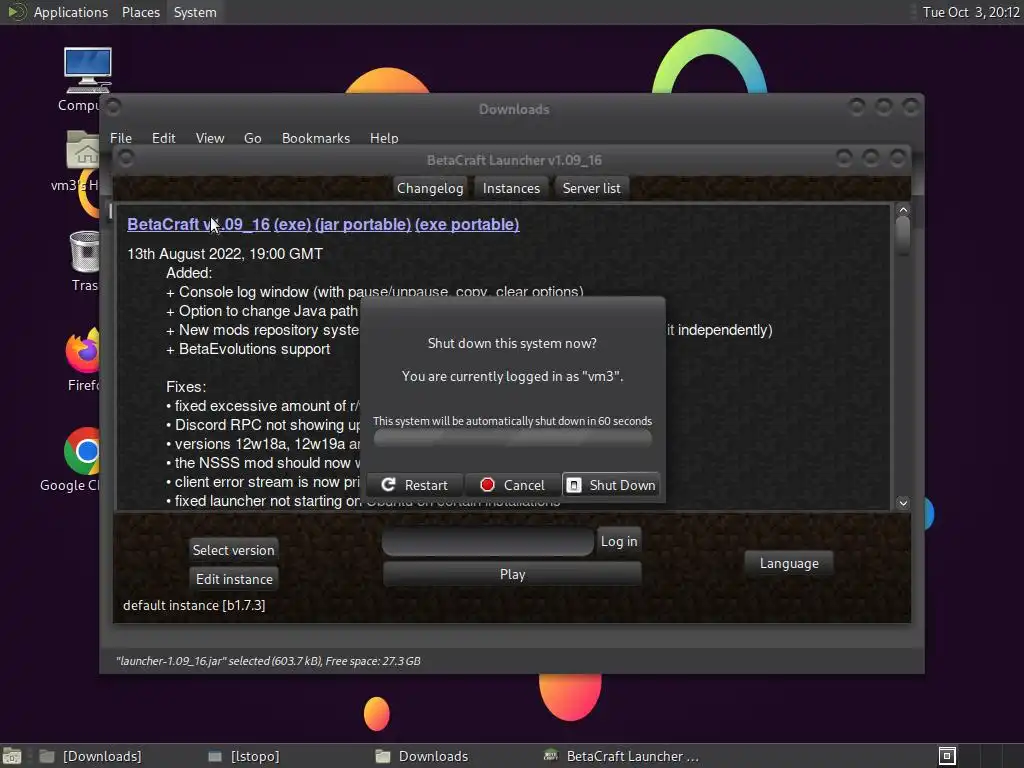
Task: Click the '+ BetaEvolutions support' line
Action: pyautogui.click(x=248, y=349)
